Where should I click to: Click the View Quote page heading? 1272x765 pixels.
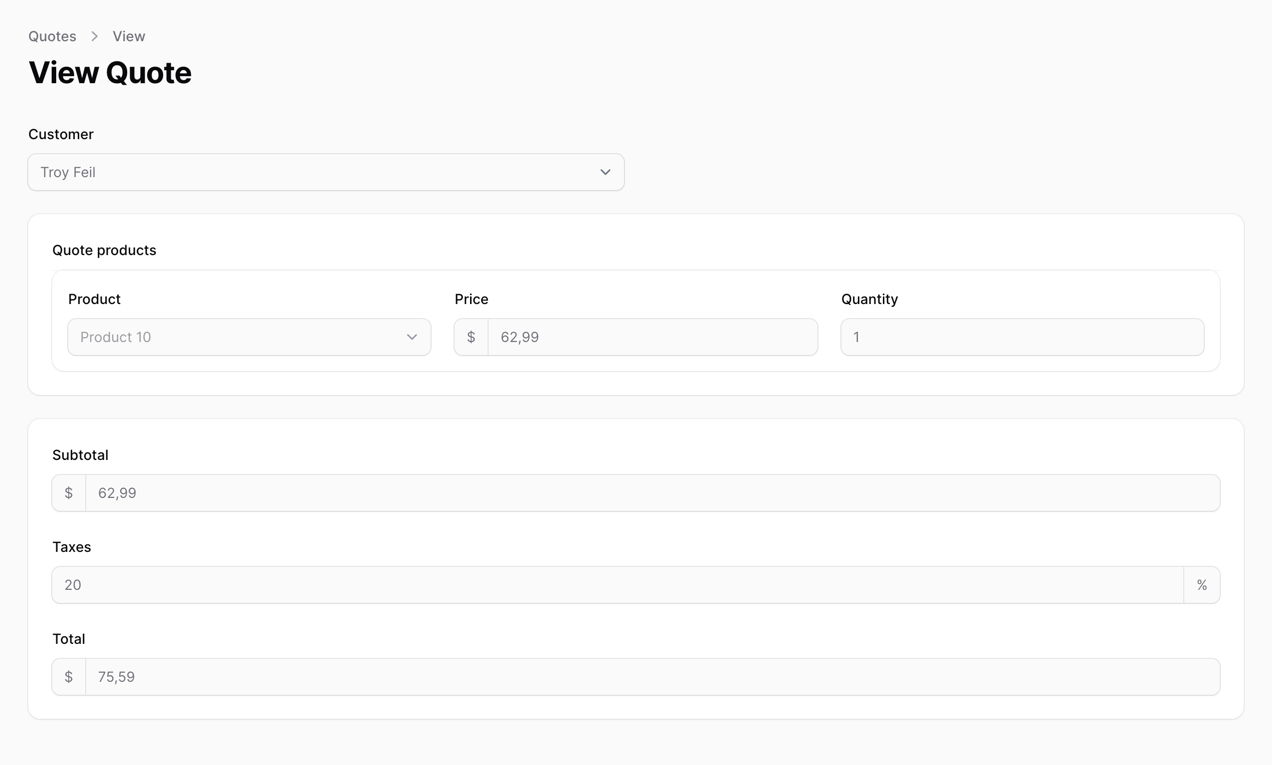click(110, 73)
